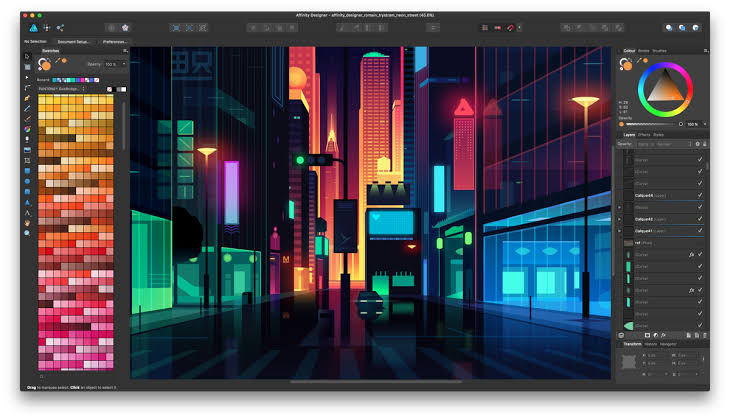Select the Move tool arrow
The image size is (730, 420).
pyautogui.click(x=27, y=56)
